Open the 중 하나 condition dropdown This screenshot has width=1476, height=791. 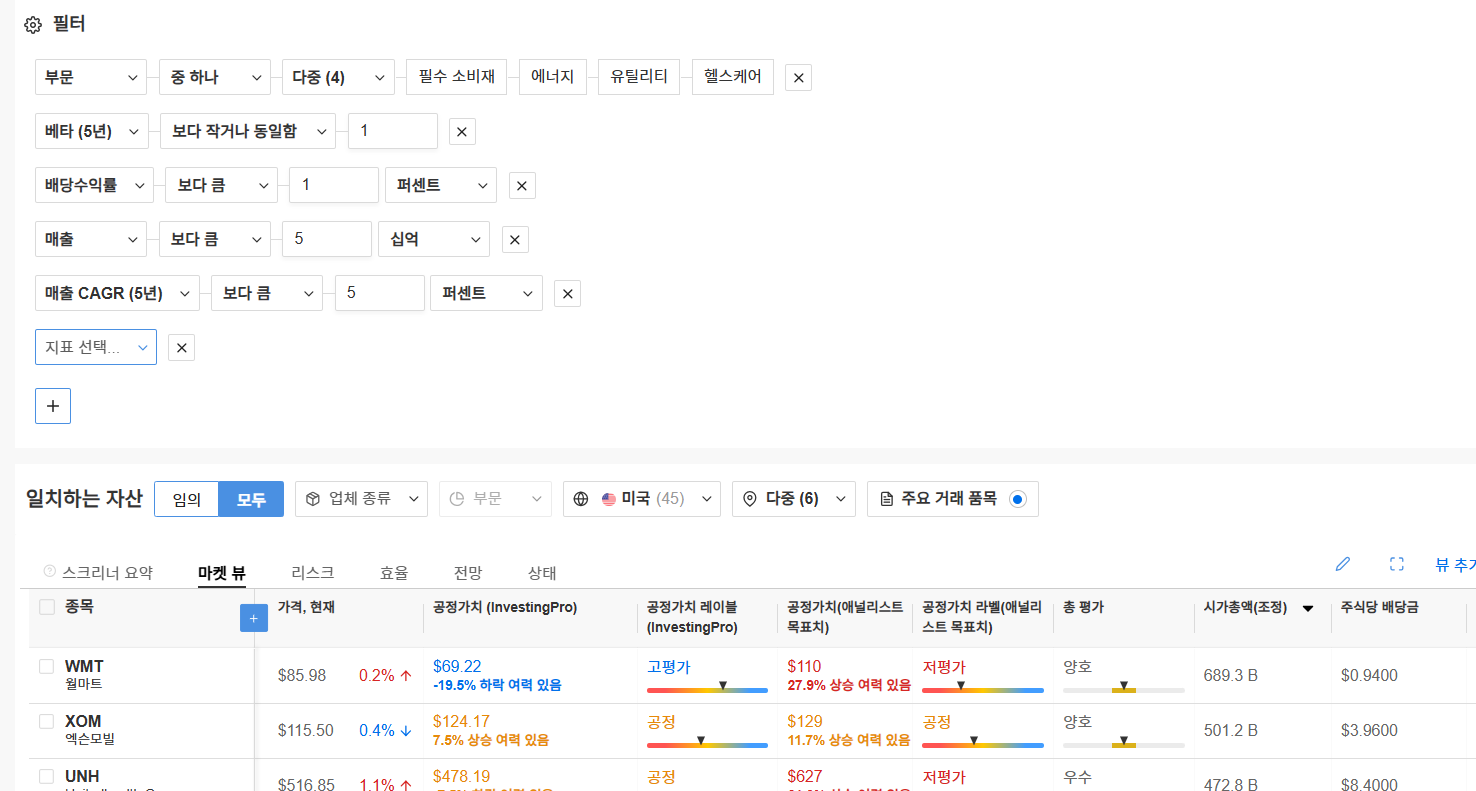tap(215, 77)
